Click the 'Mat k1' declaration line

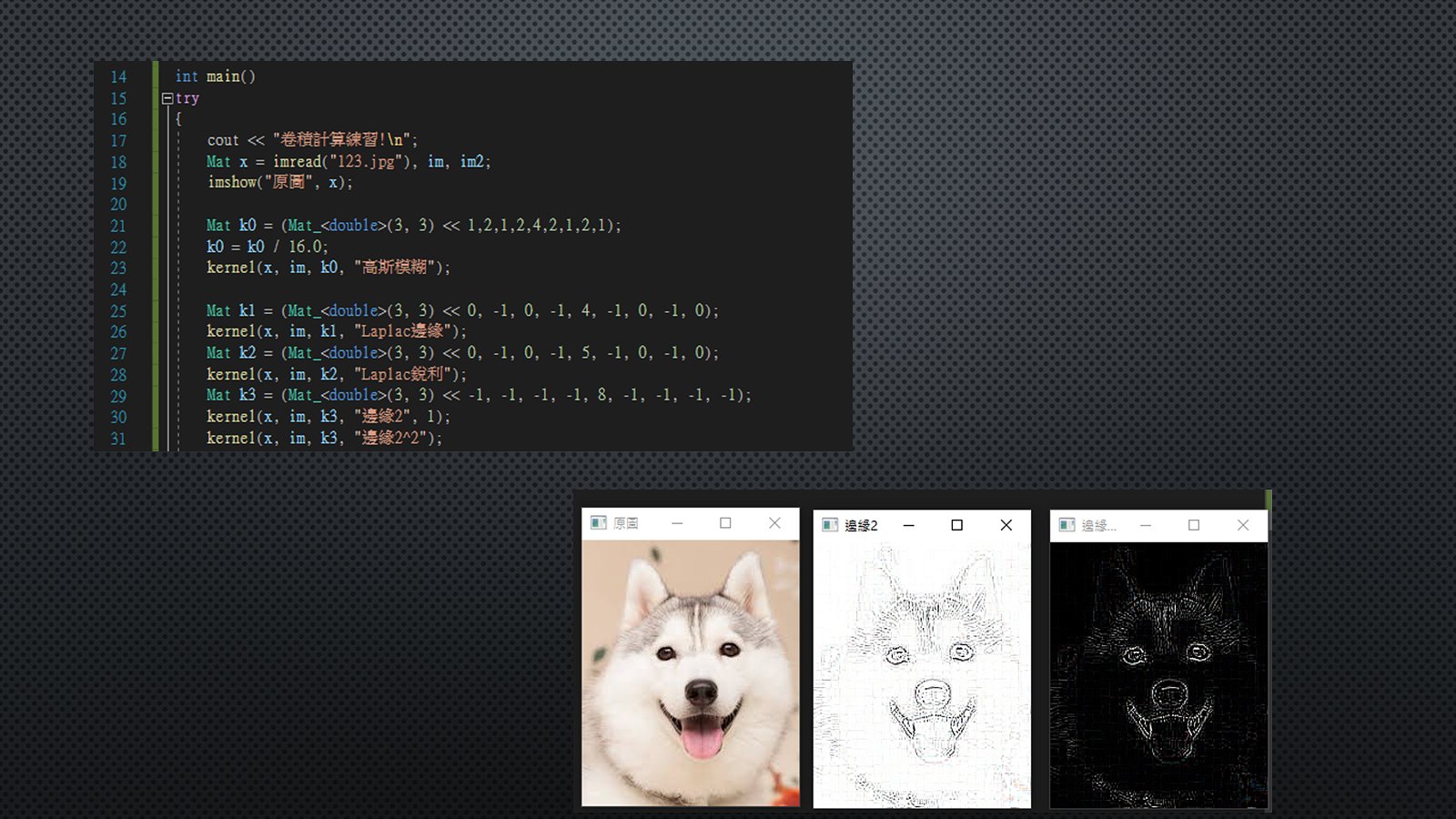point(462,310)
